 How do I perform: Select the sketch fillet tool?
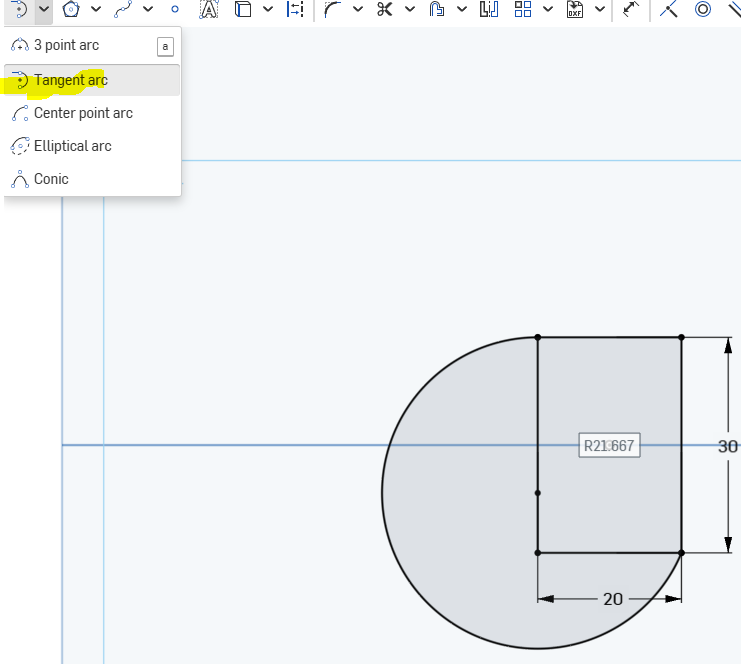click(332, 10)
